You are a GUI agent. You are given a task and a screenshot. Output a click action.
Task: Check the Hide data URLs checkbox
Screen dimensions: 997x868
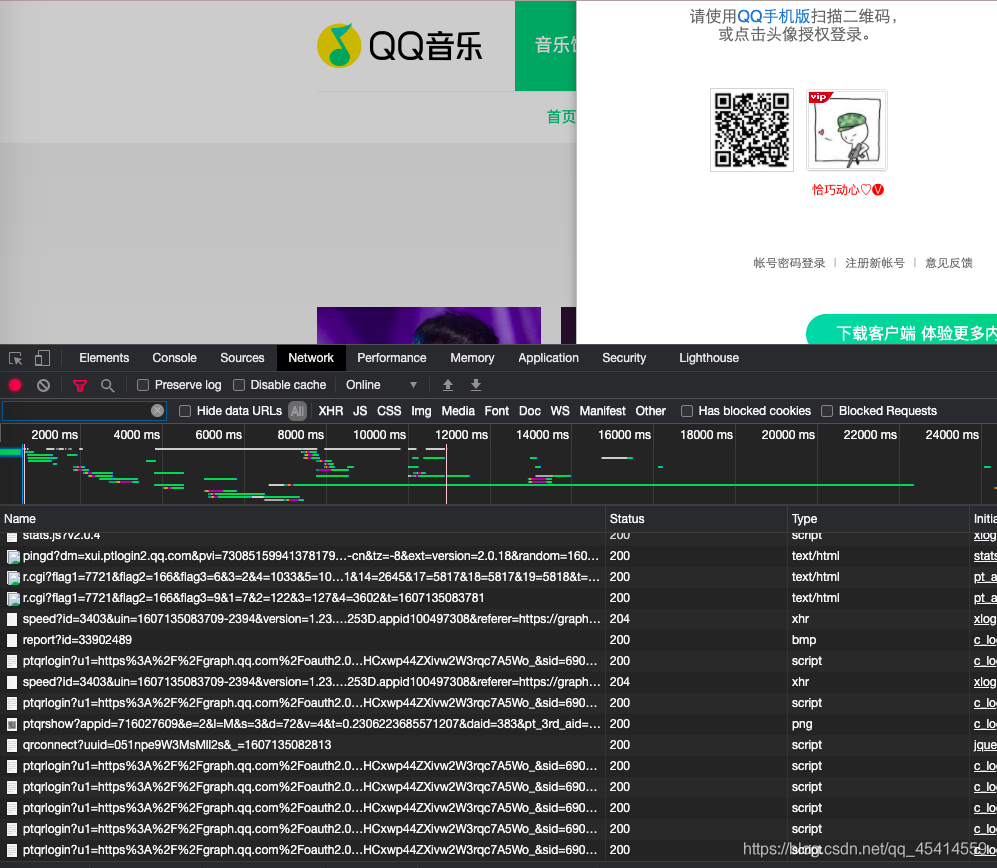185,411
